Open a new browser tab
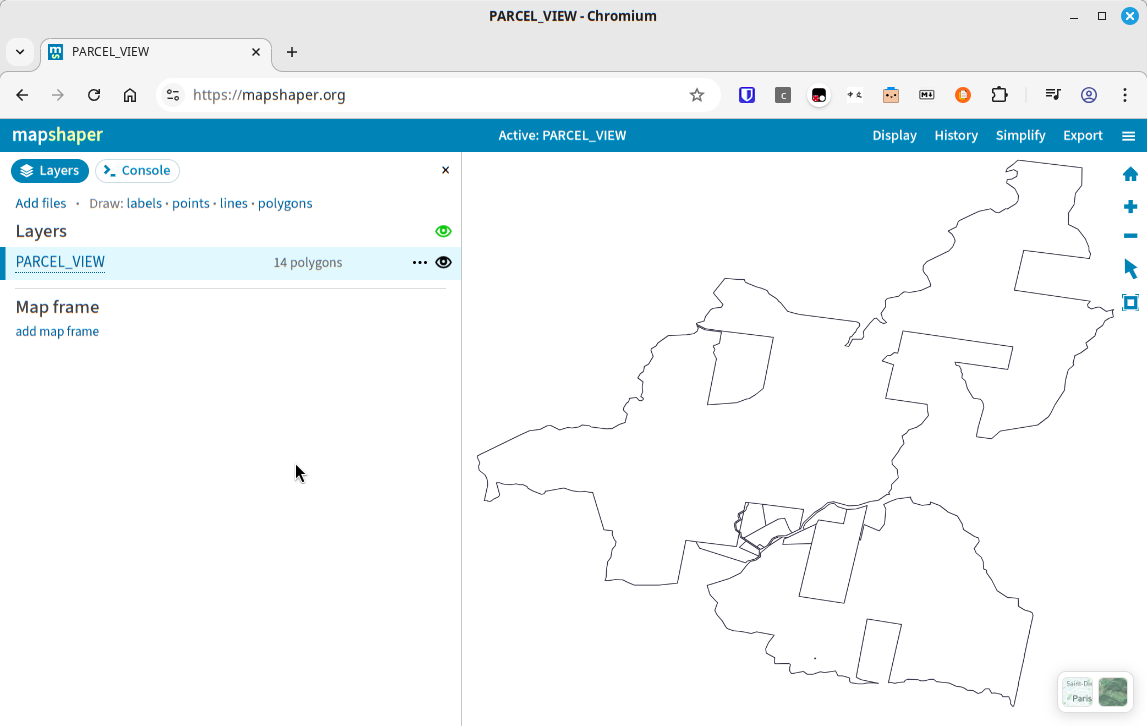This screenshot has height=726, width=1147. (292, 52)
